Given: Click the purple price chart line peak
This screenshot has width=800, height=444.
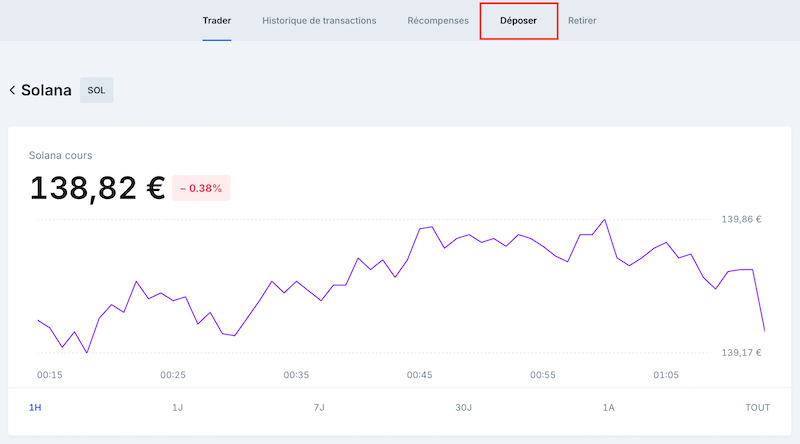Looking at the screenshot, I should click(x=605, y=220).
